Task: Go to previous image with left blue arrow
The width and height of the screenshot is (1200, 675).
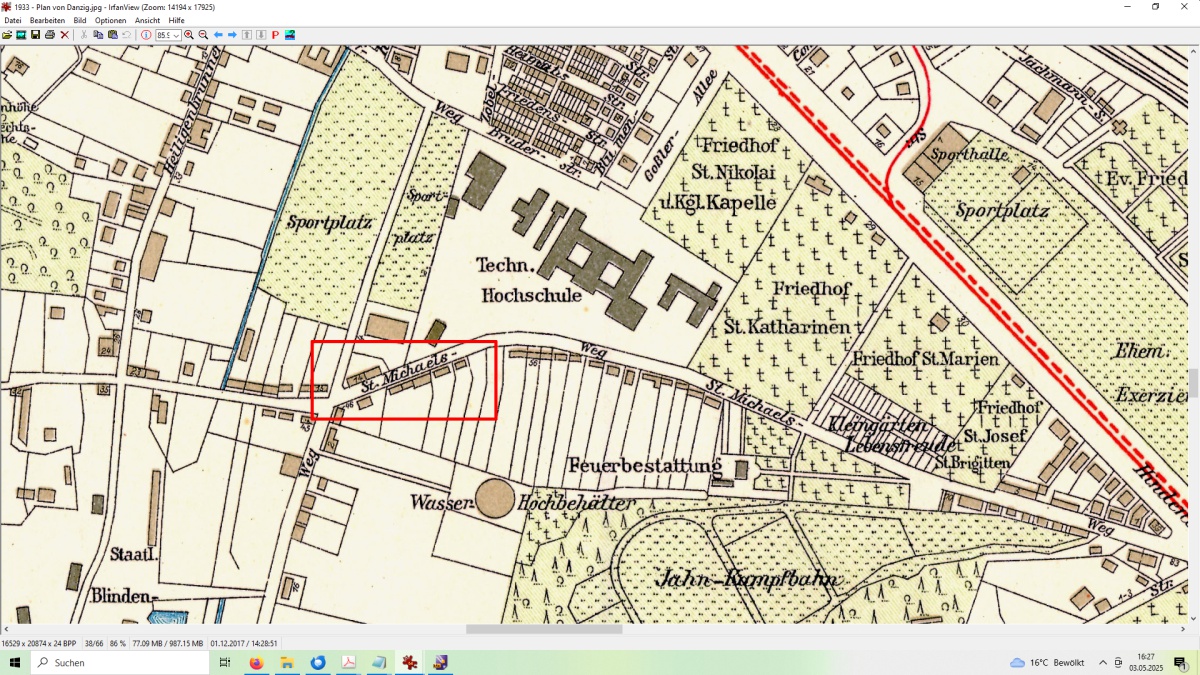Action: (x=218, y=35)
